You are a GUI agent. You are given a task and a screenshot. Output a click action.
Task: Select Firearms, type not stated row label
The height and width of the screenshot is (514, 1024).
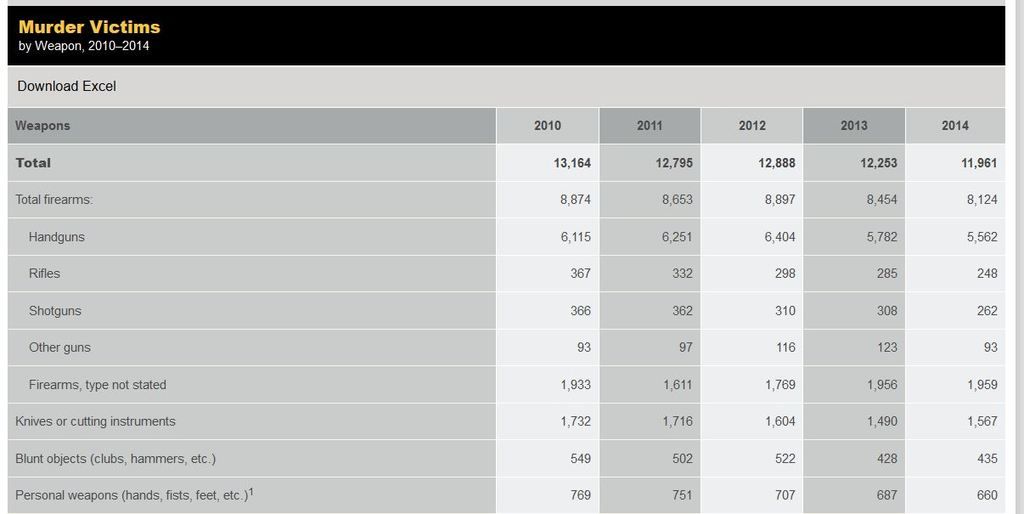point(98,385)
